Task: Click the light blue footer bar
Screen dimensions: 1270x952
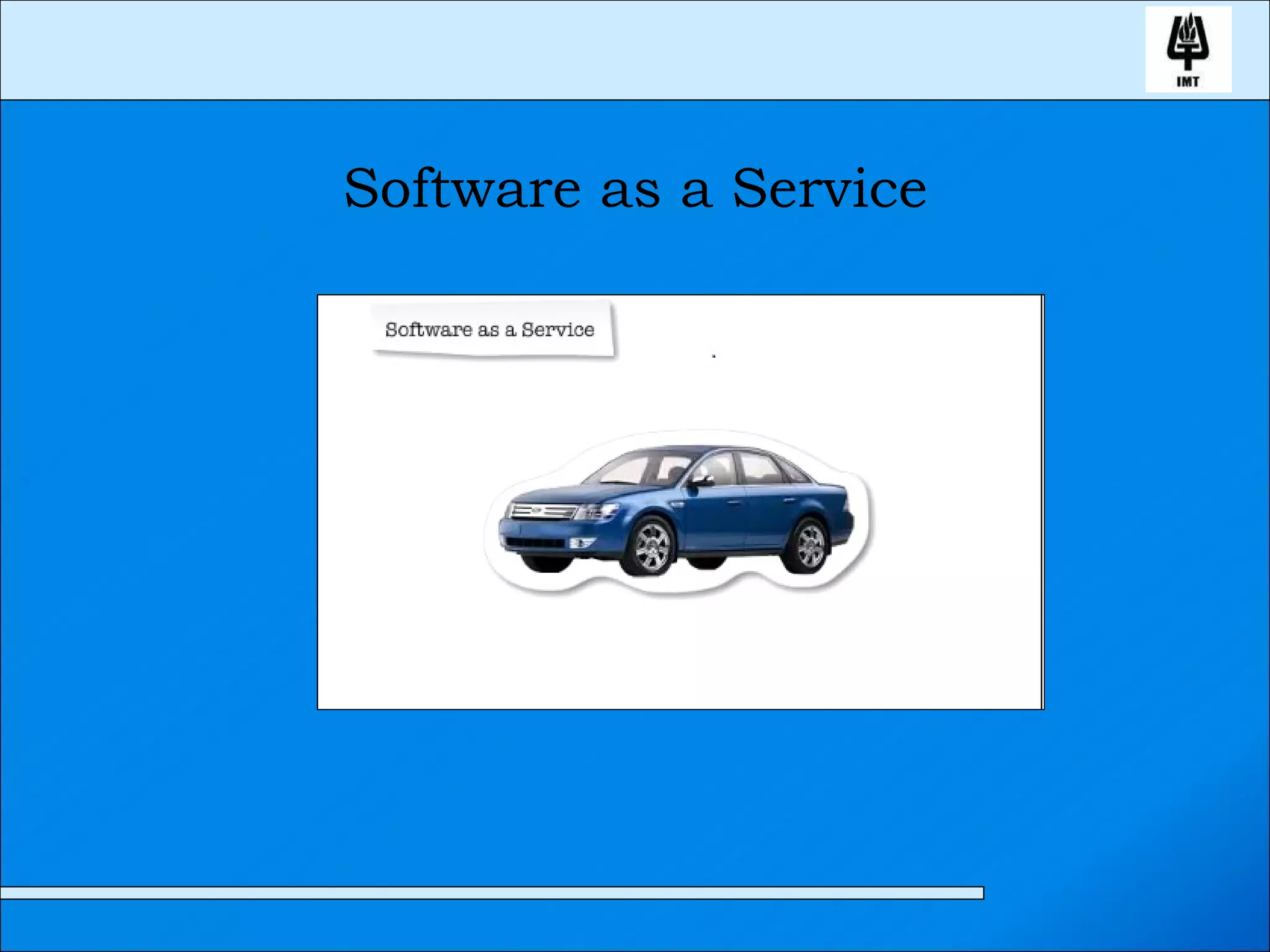Action: [x=490, y=892]
